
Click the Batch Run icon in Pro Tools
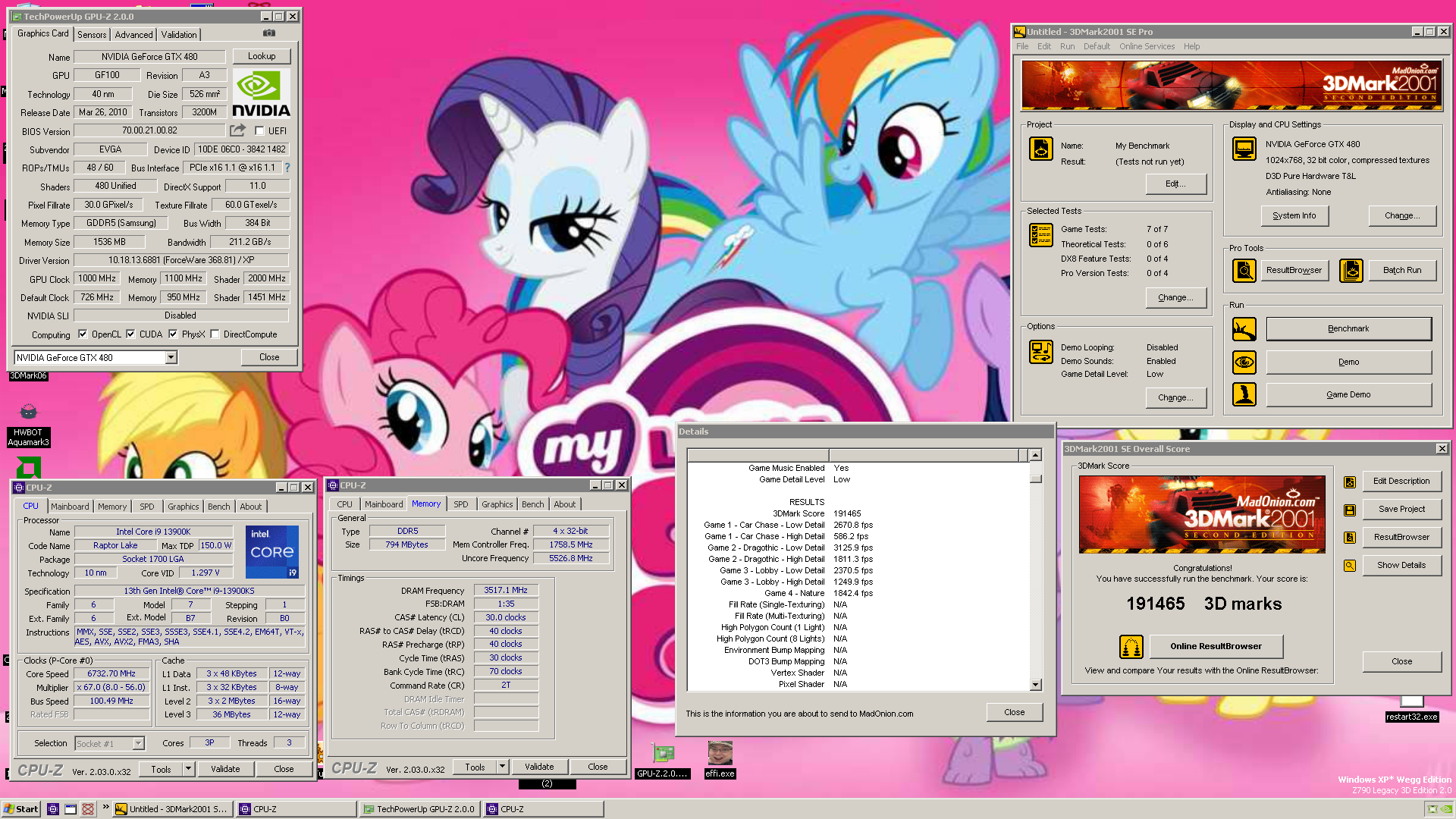[1351, 270]
